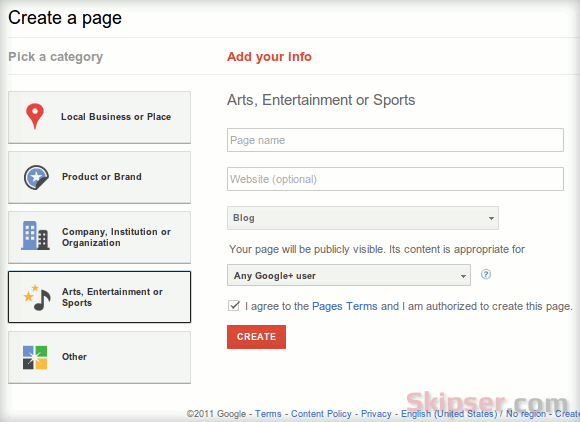580x422 pixels.
Task: Open the Blog subcategory dropdown
Action: pyautogui.click(x=362, y=218)
